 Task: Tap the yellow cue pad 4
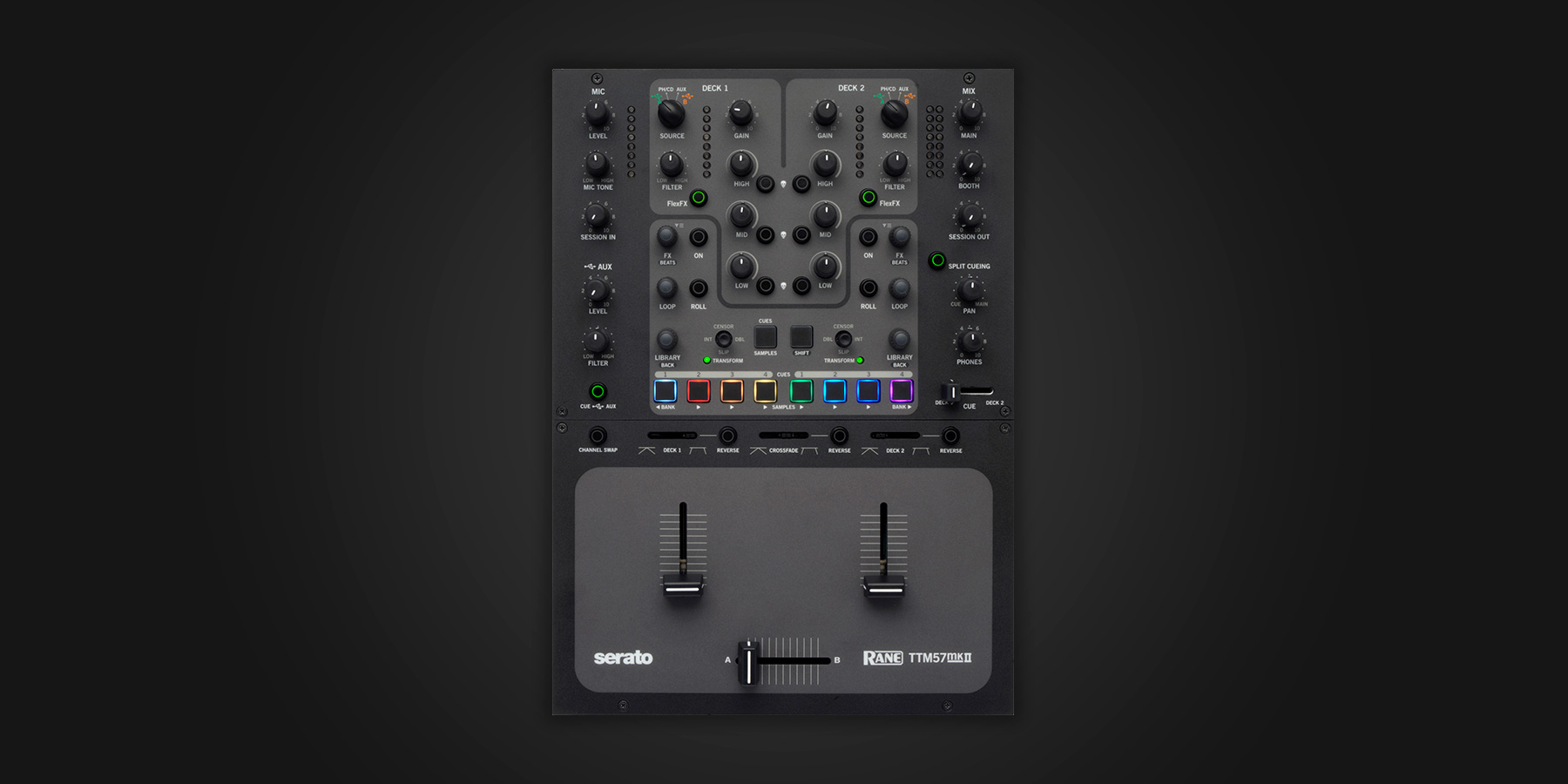[766, 391]
